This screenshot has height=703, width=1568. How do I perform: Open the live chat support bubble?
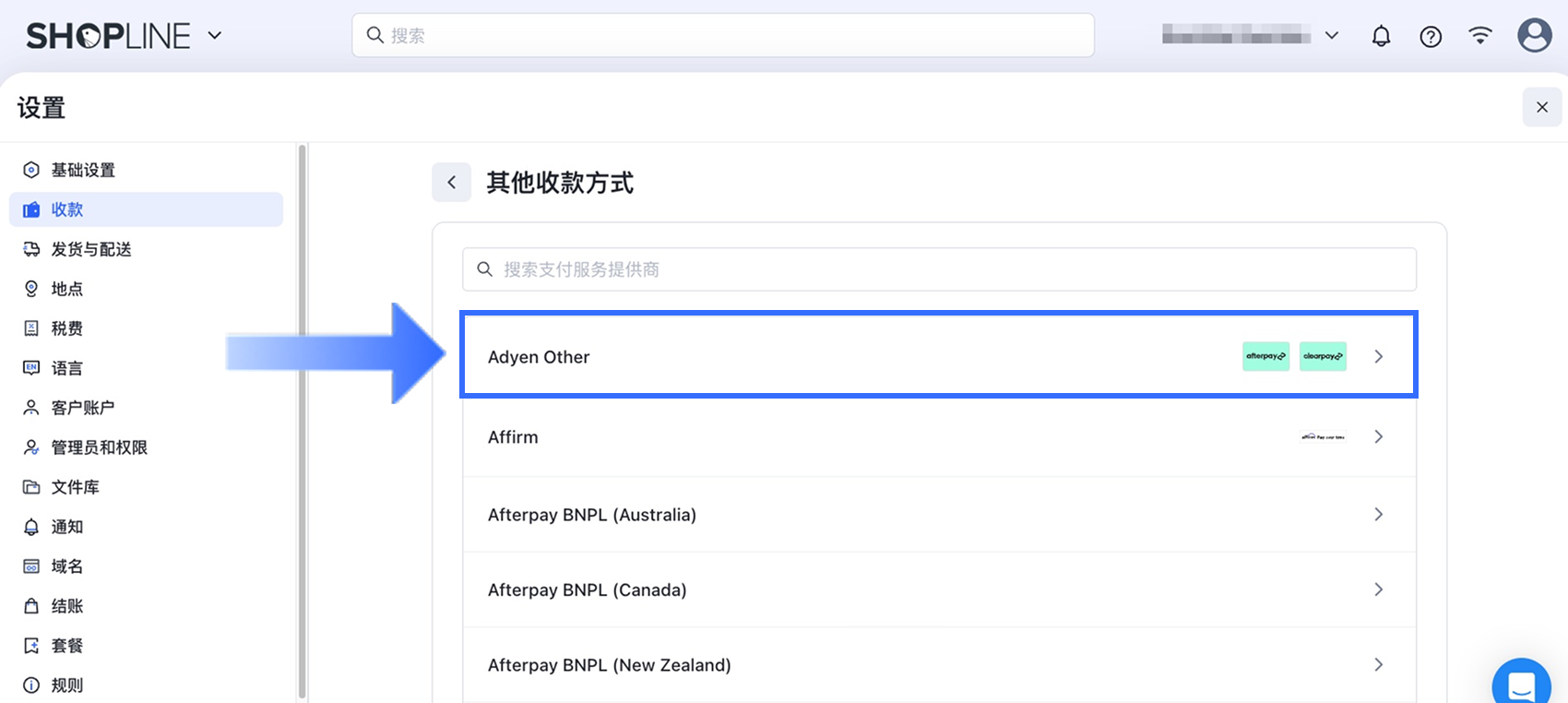click(x=1521, y=683)
